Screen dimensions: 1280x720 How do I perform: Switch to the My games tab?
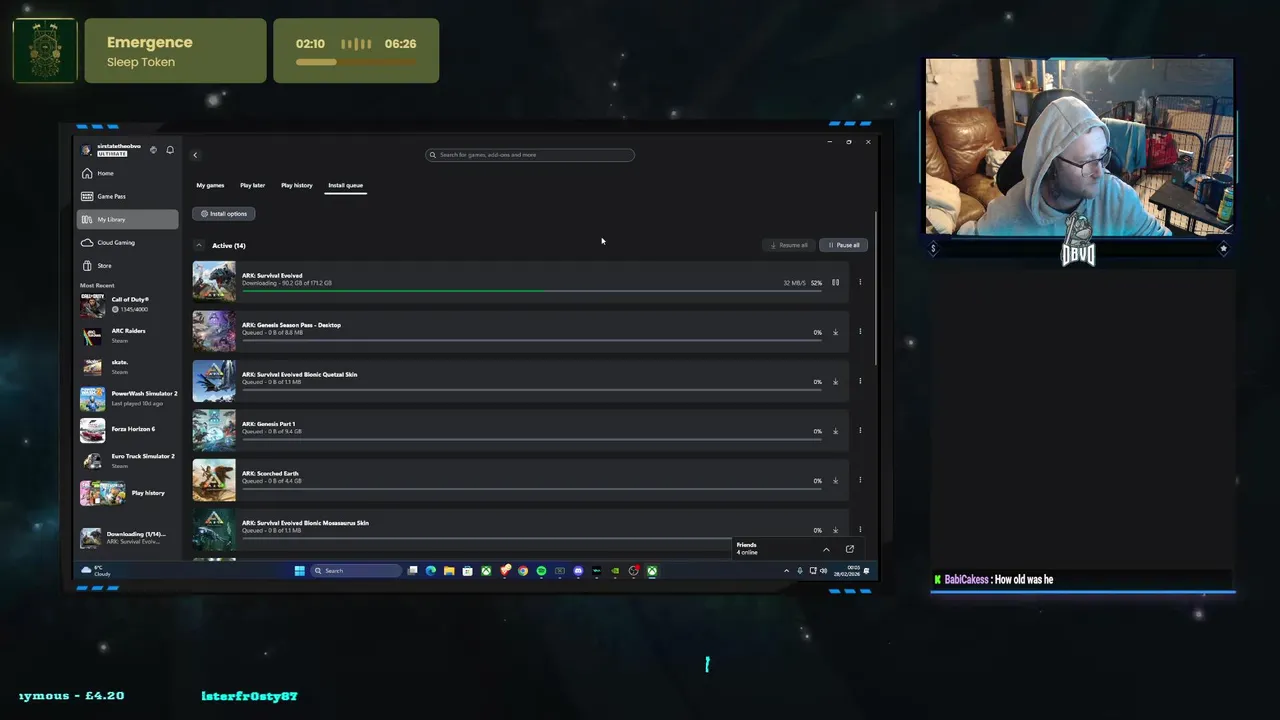(x=210, y=185)
